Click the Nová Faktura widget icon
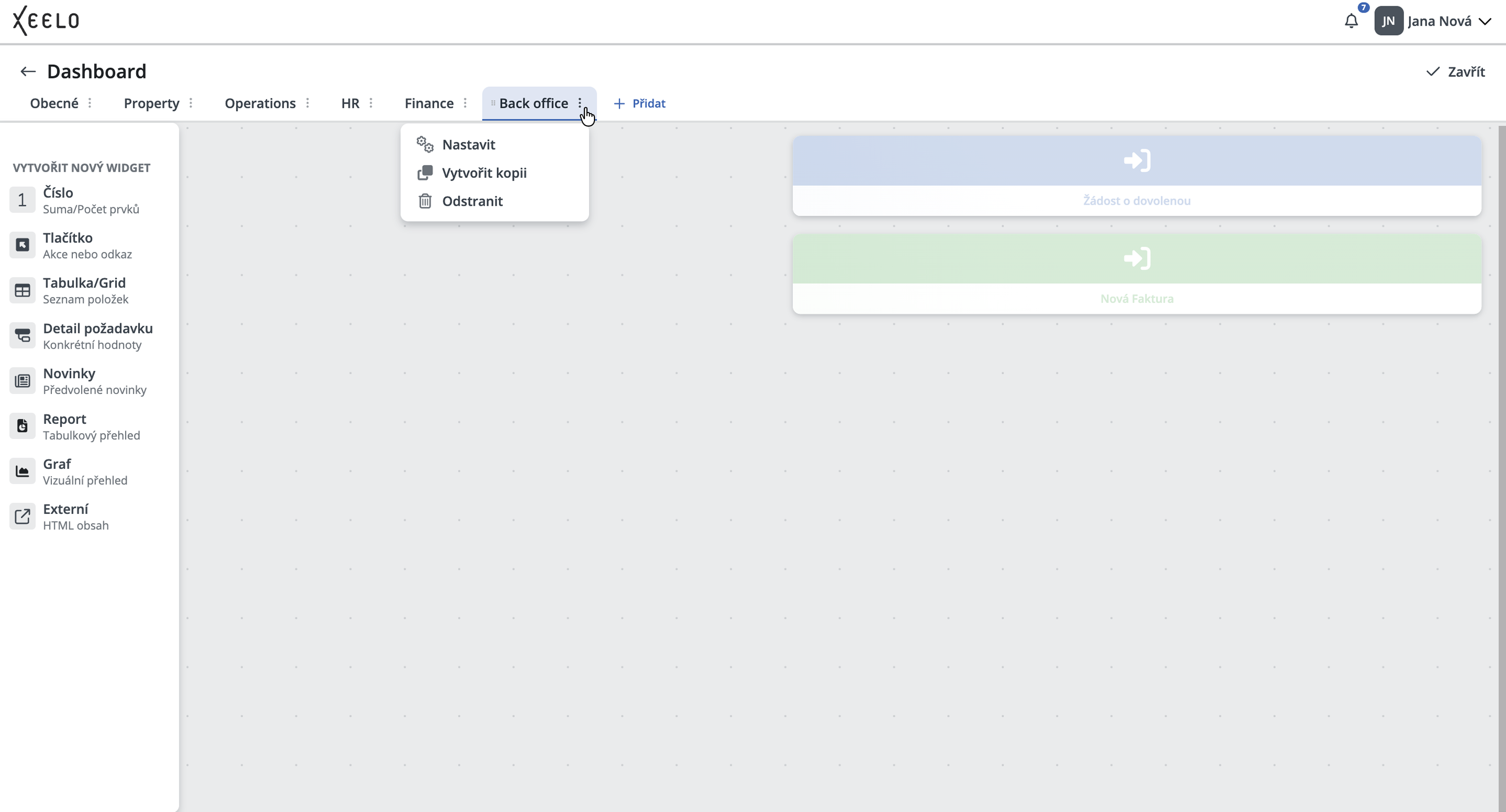The height and width of the screenshot is (812, 1506). (x=1137, y=258)
